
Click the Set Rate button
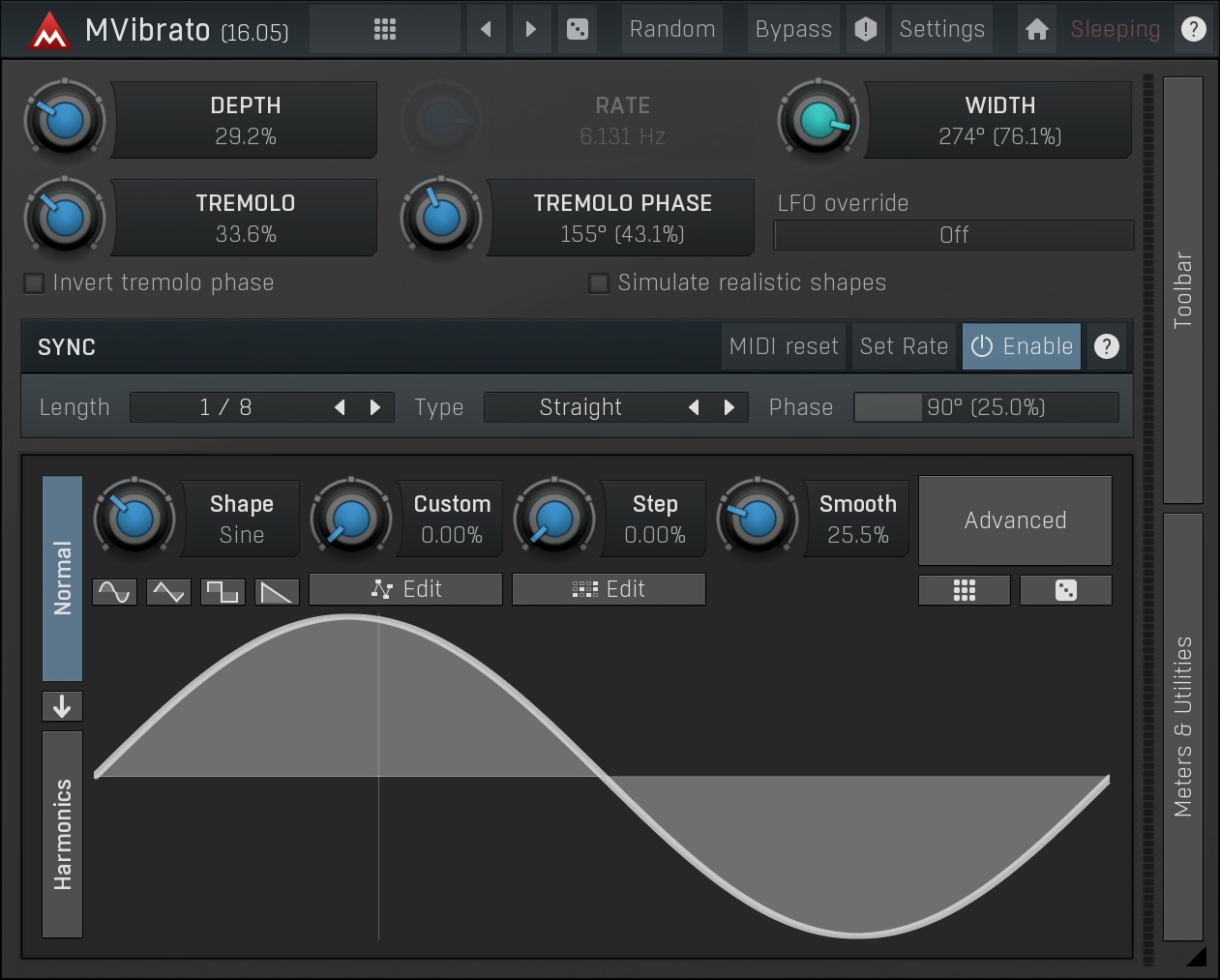point(904,346)
